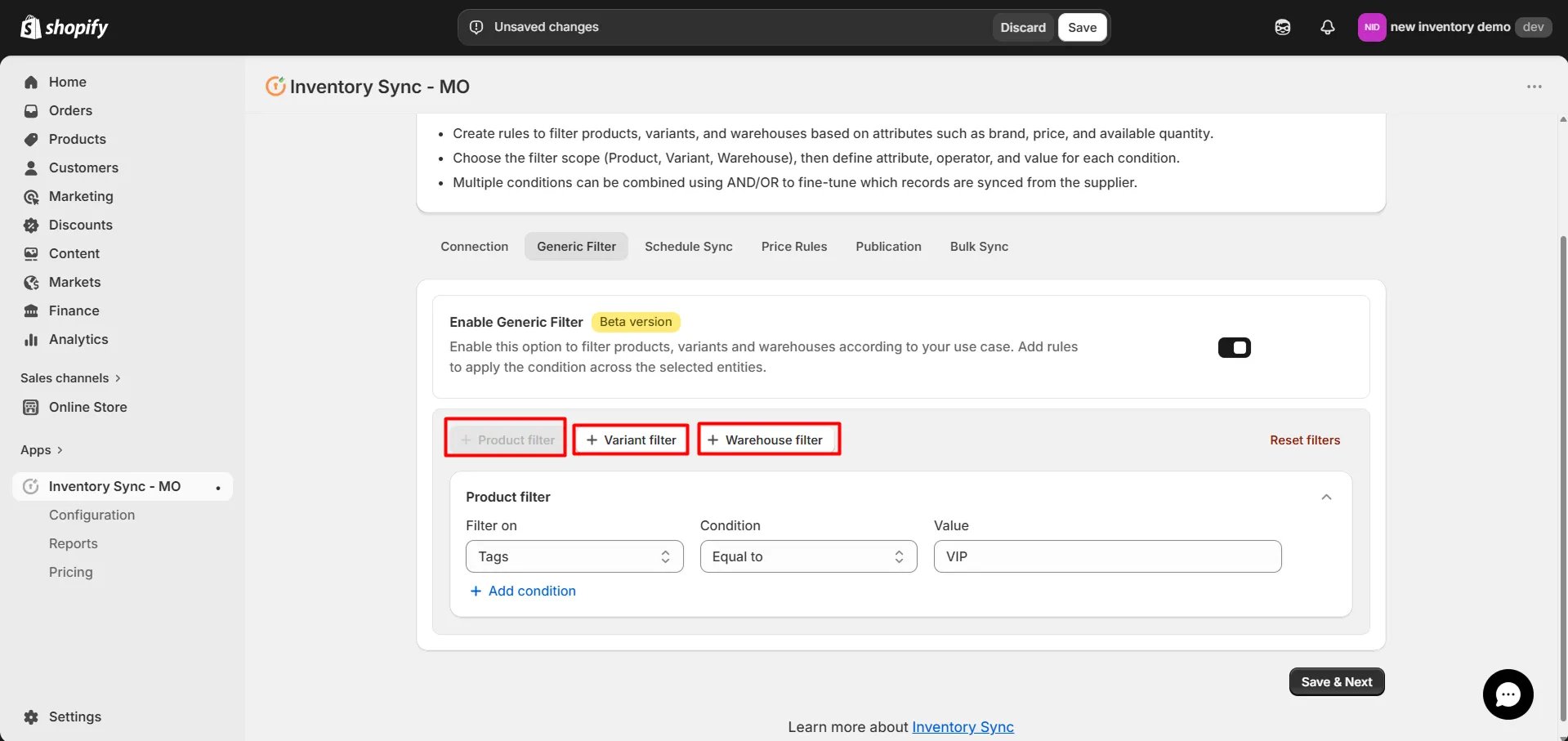Click inside the VIP value field

pos(1106,556)
